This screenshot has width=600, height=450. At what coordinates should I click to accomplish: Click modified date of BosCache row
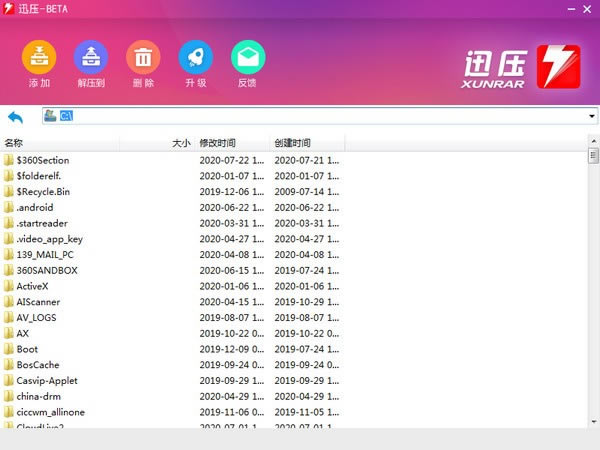pos(232,365)
